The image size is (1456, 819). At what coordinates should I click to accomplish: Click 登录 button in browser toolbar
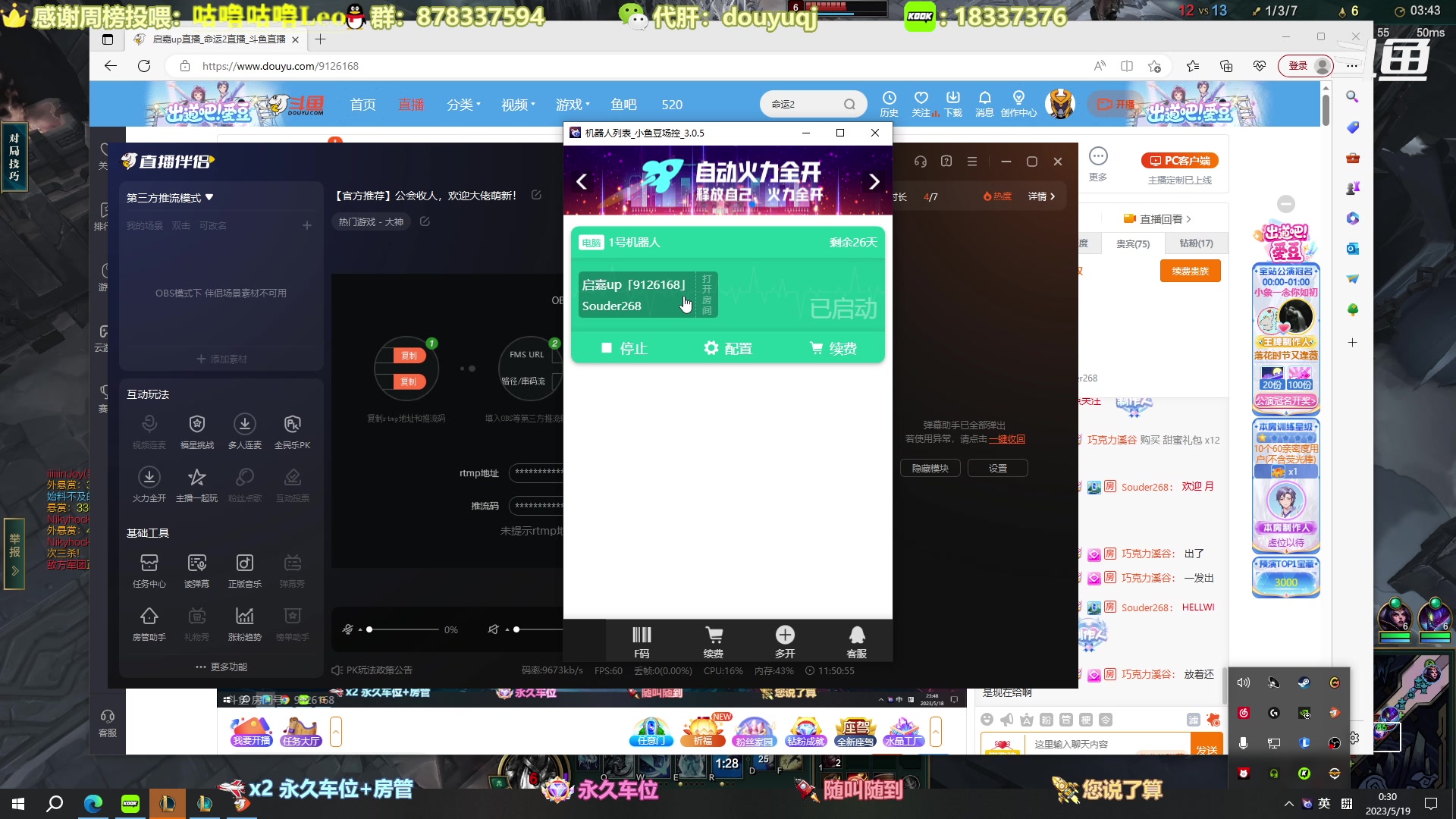point(1306,66)
